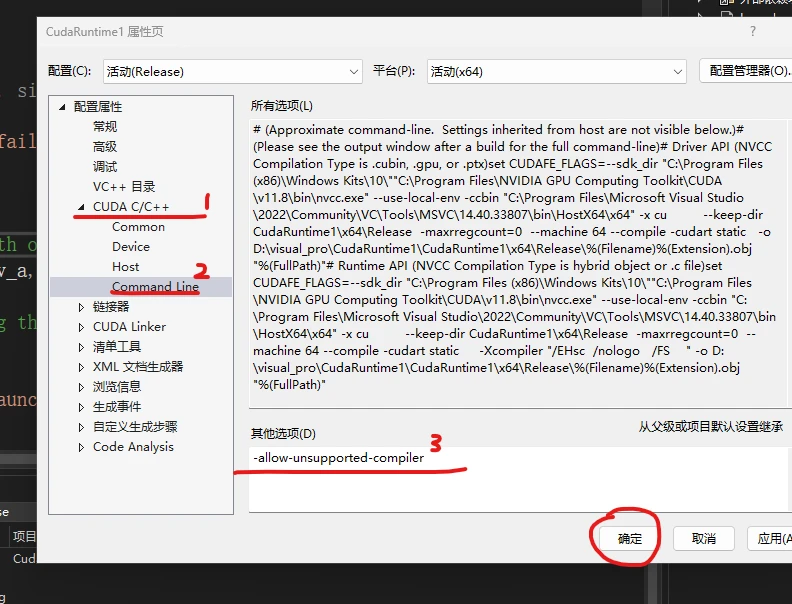Expand the CUDA Linker node arrow
Screen dimensions: 792x604
[81, 327]
